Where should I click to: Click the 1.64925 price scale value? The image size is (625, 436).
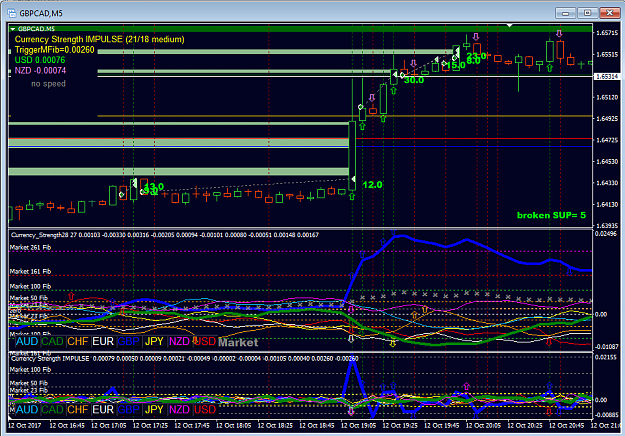tap(607, 119)
